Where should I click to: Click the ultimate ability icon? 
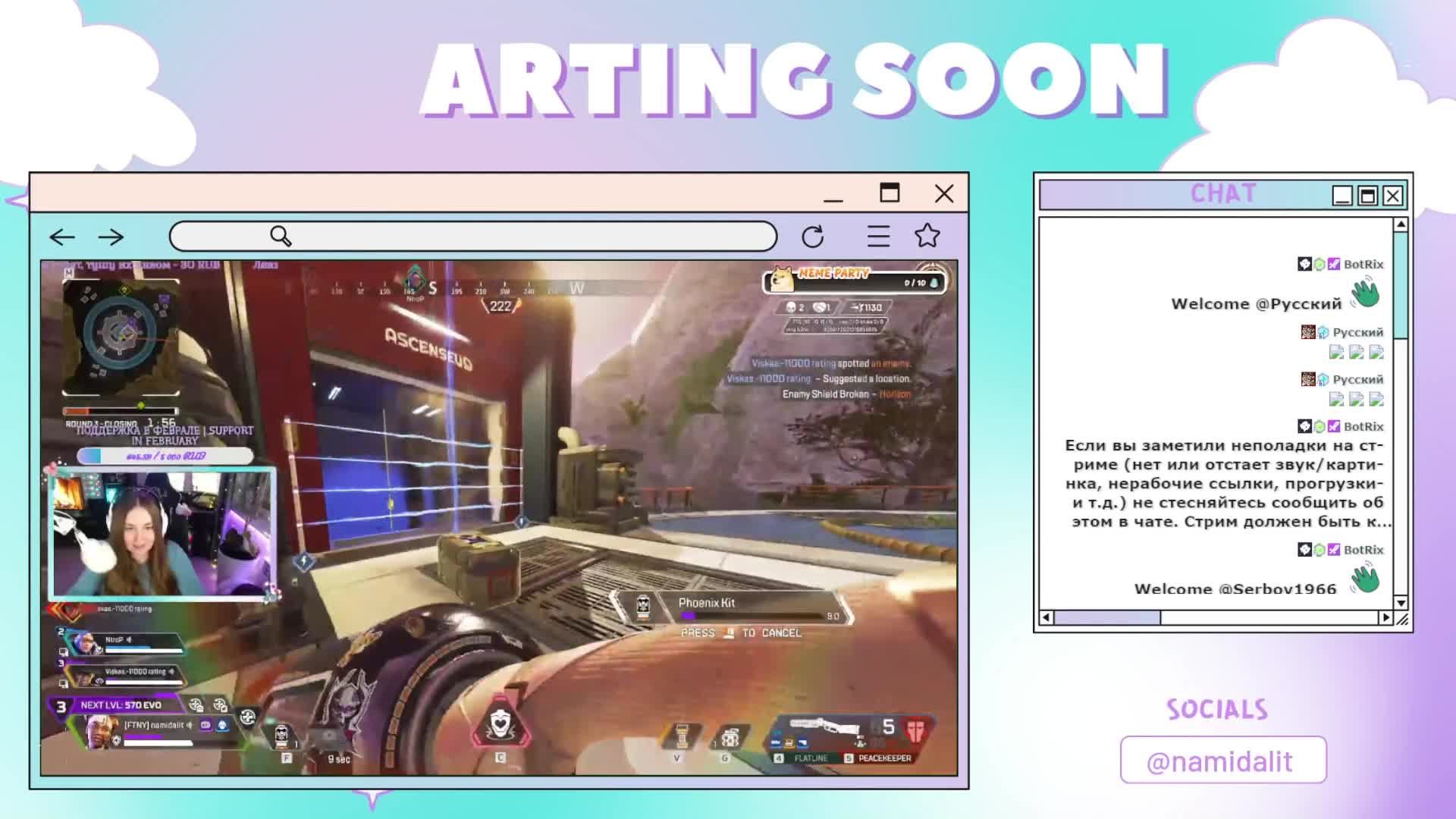point(500,724)
